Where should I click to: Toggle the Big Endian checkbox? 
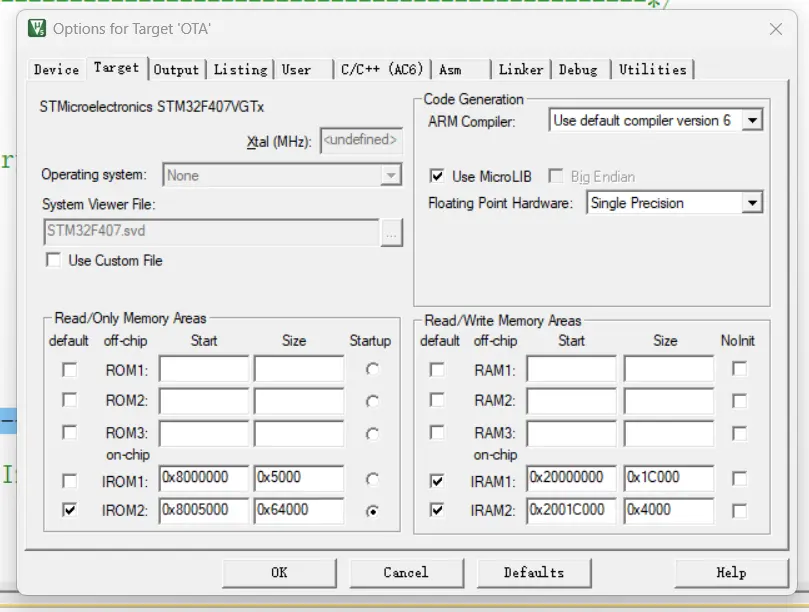pyautogui.click(x=556, y=176)
